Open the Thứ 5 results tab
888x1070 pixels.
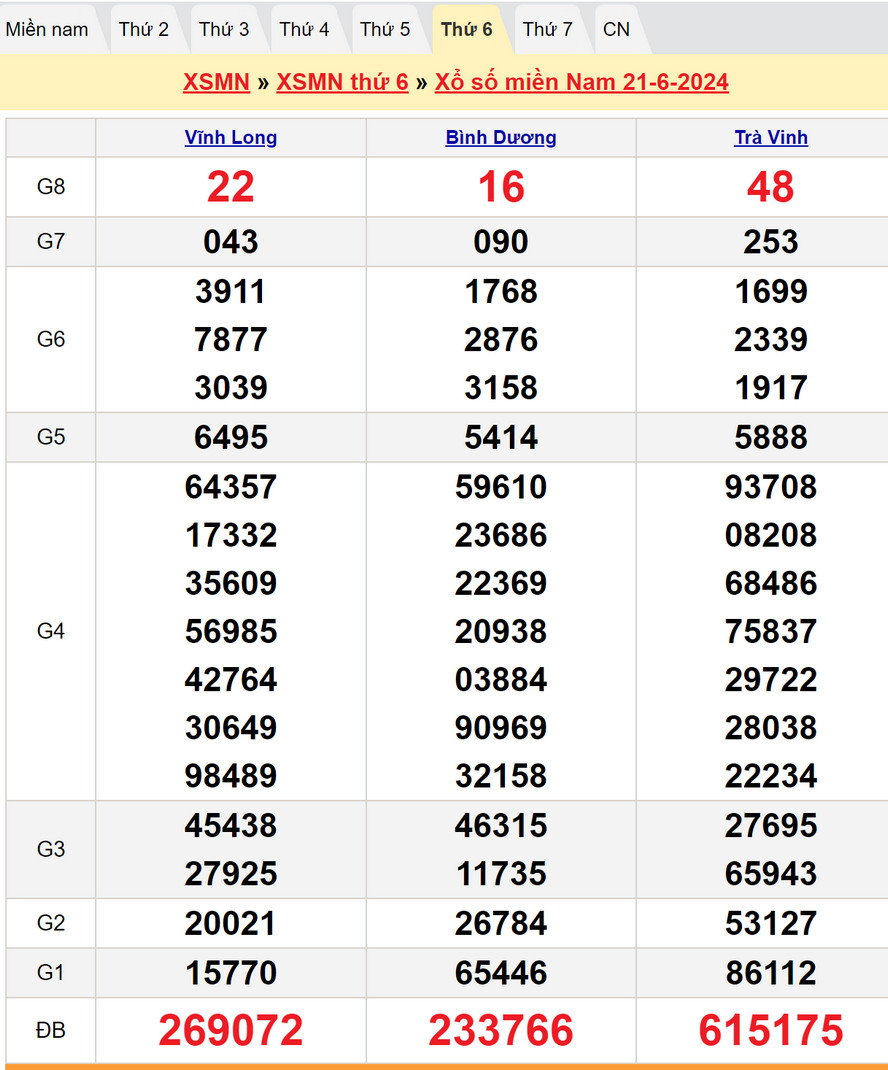(385, 29)
